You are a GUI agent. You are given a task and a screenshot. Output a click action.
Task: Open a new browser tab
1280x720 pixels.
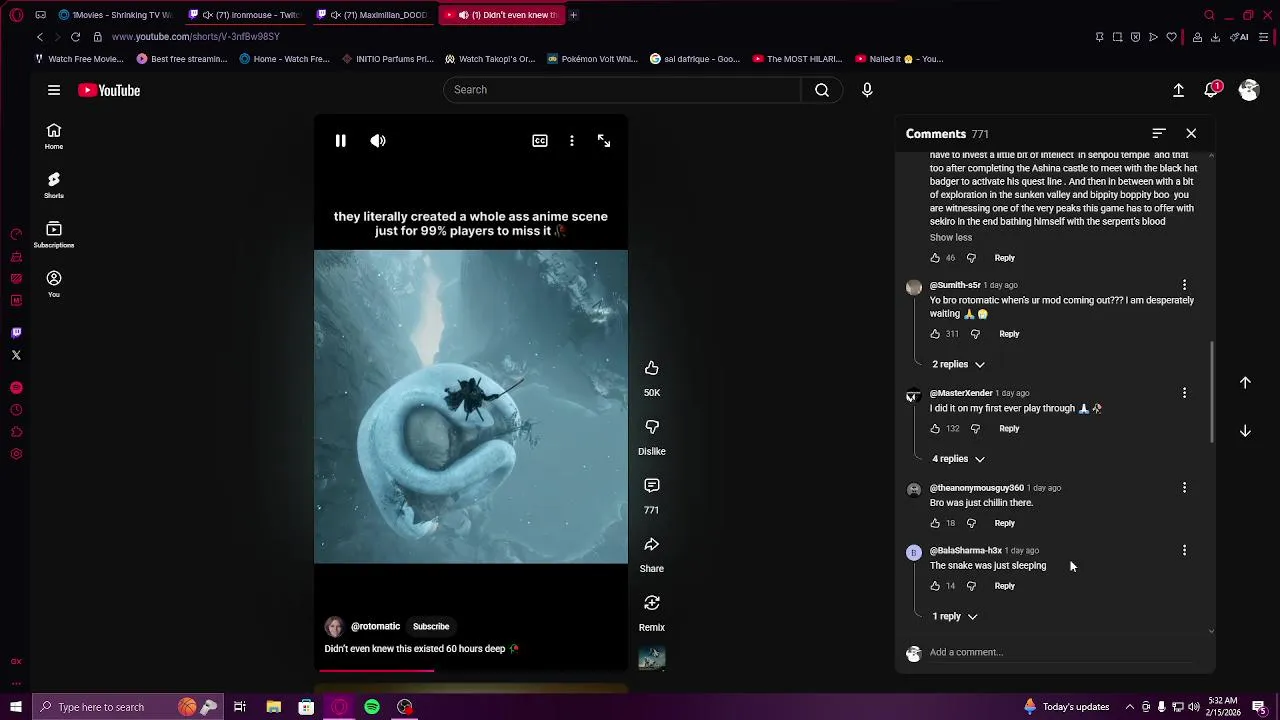[x=573, y=15]
